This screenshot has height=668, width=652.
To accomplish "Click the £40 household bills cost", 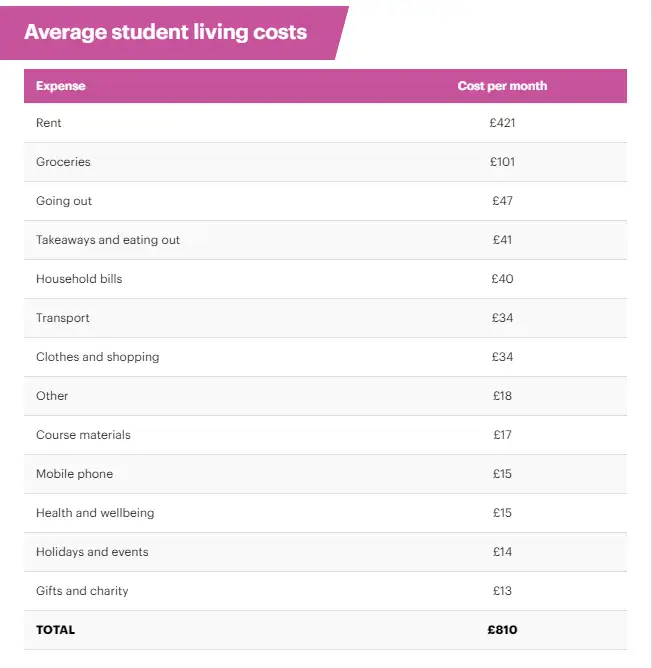I will point(502,279).
